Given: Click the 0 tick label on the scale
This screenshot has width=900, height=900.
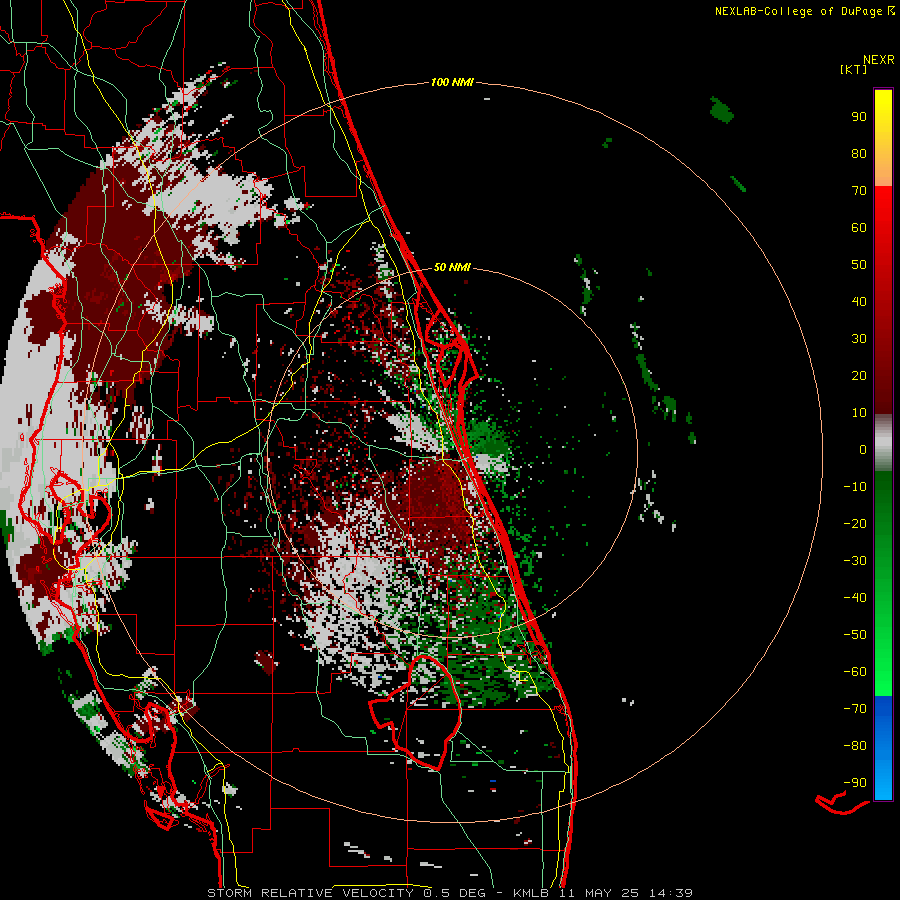Looking at the screenshot, I should pyautogui.click(x=863, y=449).
